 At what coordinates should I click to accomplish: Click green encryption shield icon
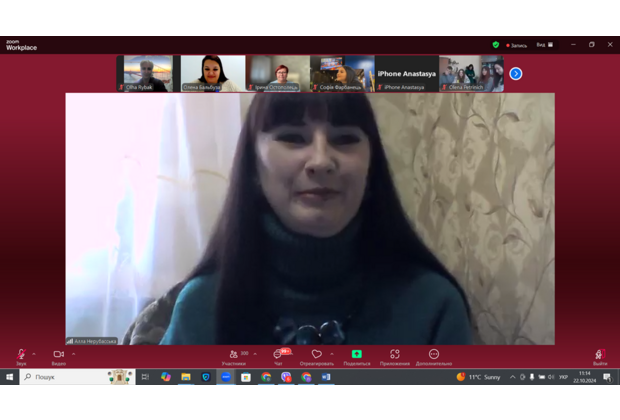tap(495, 45)
